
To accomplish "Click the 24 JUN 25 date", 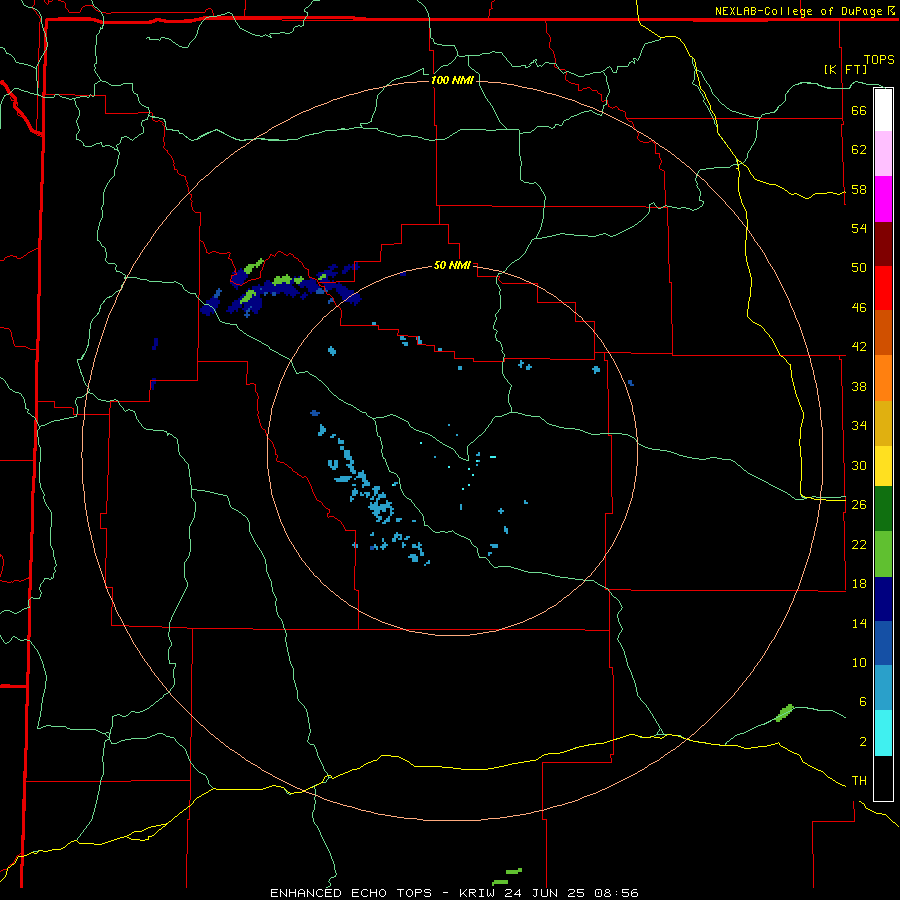I will click(x=545, y=893).
